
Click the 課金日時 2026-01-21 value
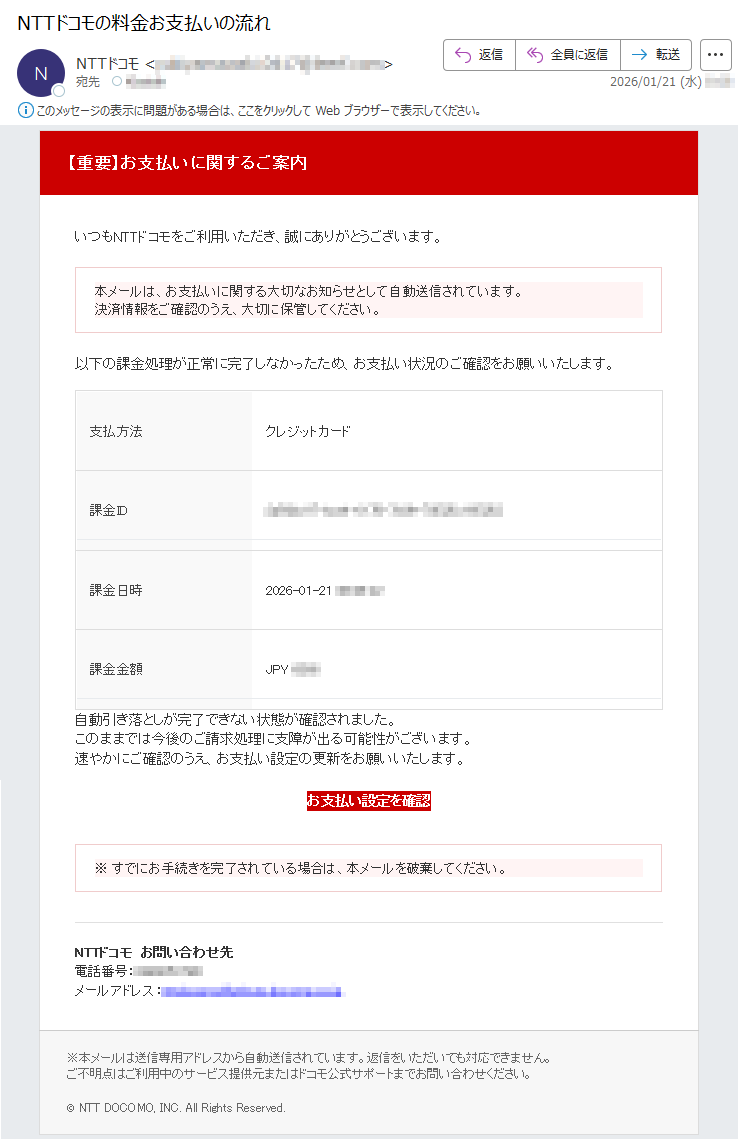click(x=325, y=591)
